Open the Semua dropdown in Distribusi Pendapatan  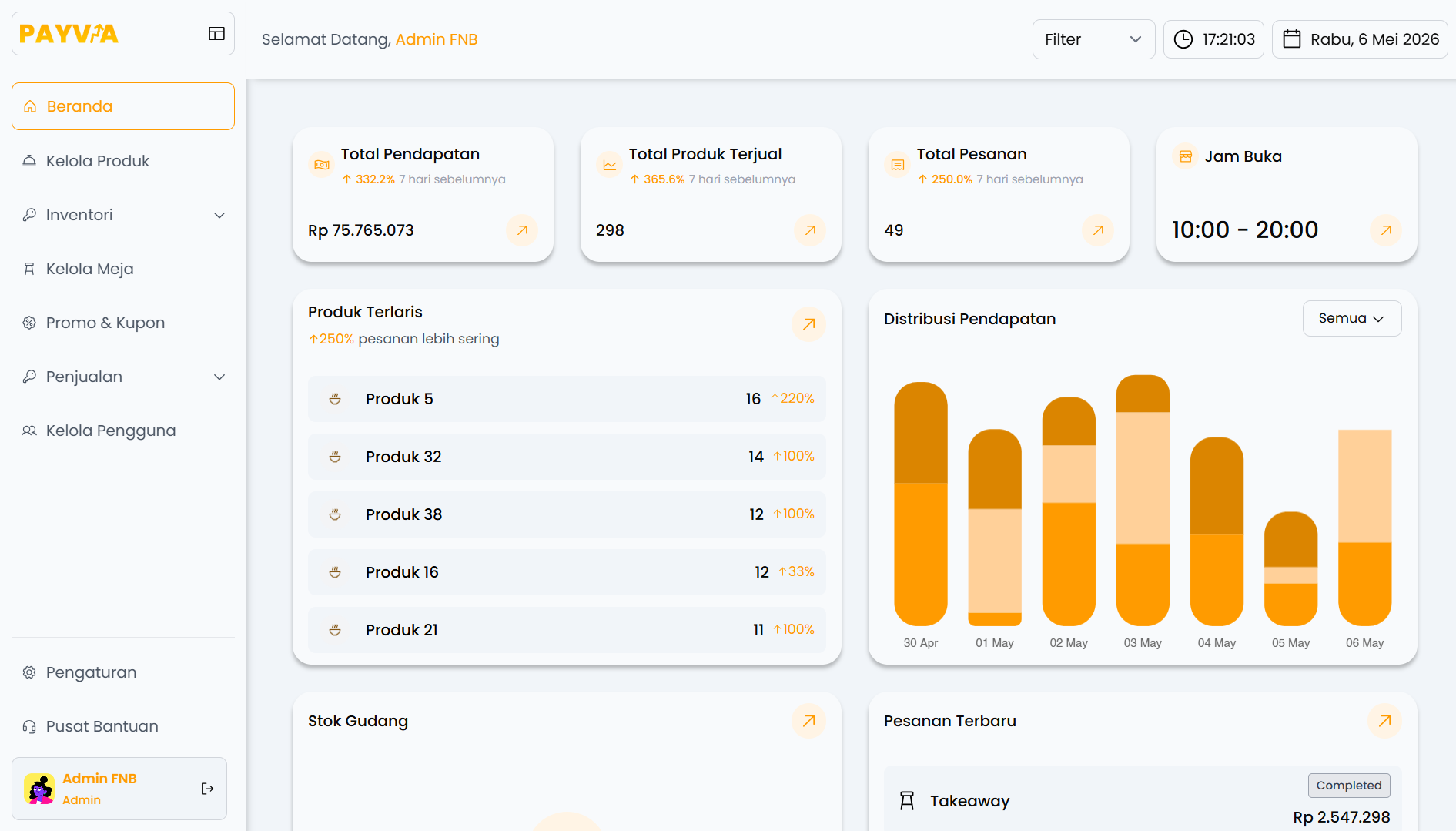(x=1352, y=318)
